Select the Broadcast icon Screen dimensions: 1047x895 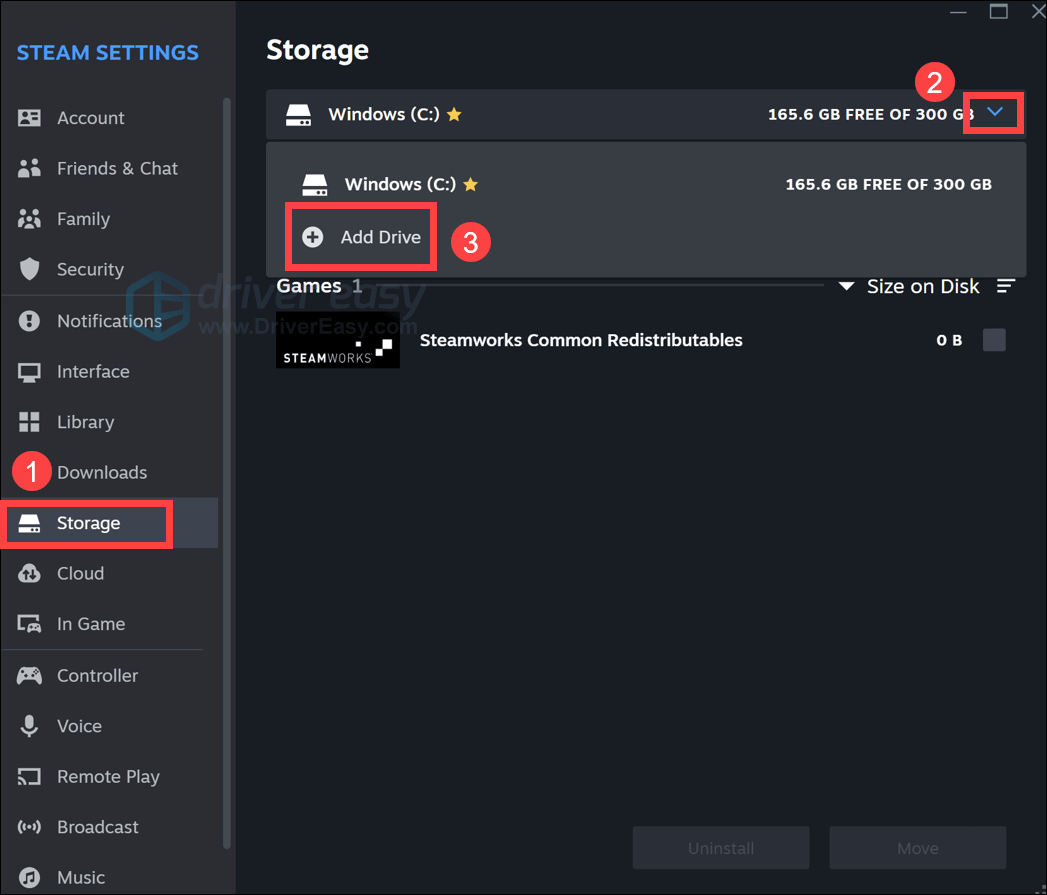tap(29, 827)
